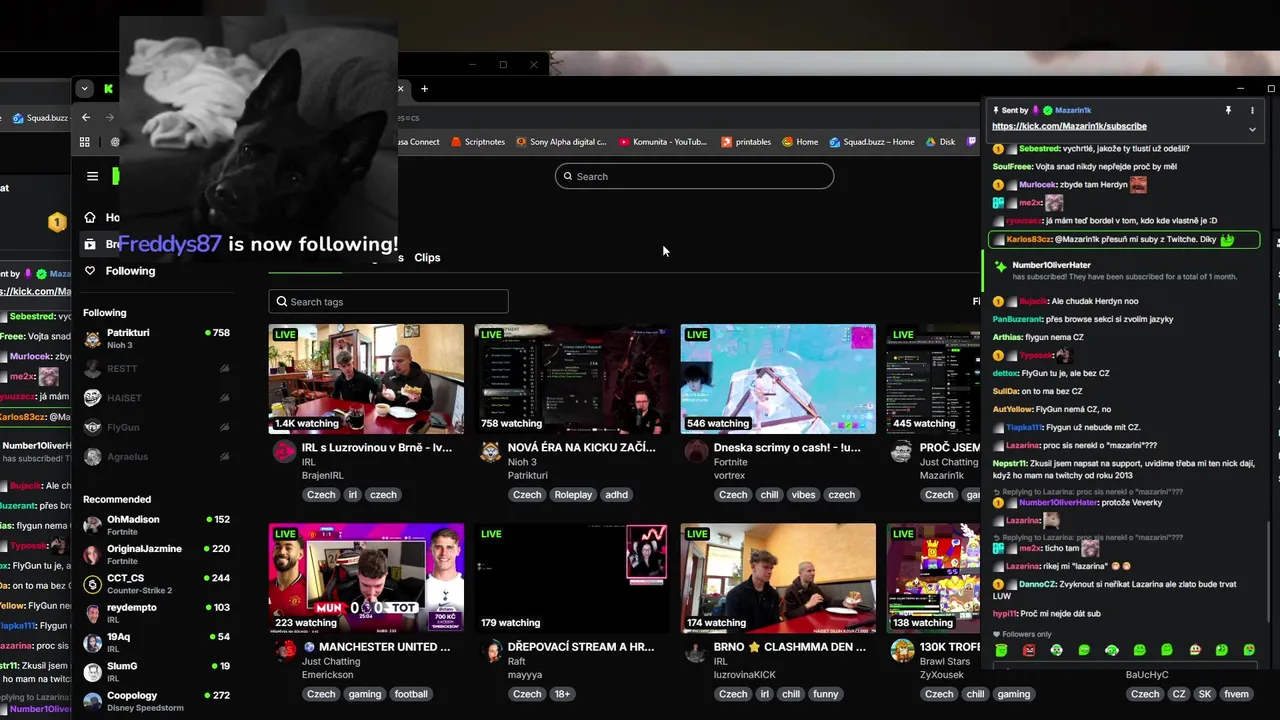Click the Search field at top of Kick
This screenshot has height=720, width=1280.
pos(694,176)
